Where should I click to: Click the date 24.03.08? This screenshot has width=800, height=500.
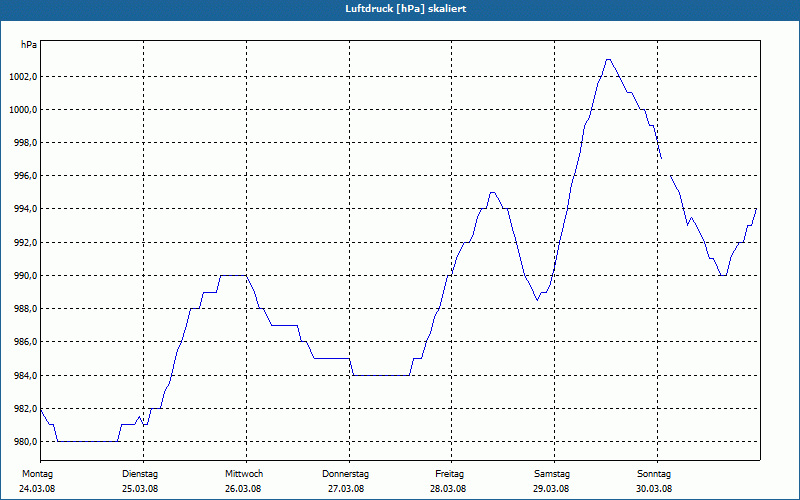click(x=37, y=489)
